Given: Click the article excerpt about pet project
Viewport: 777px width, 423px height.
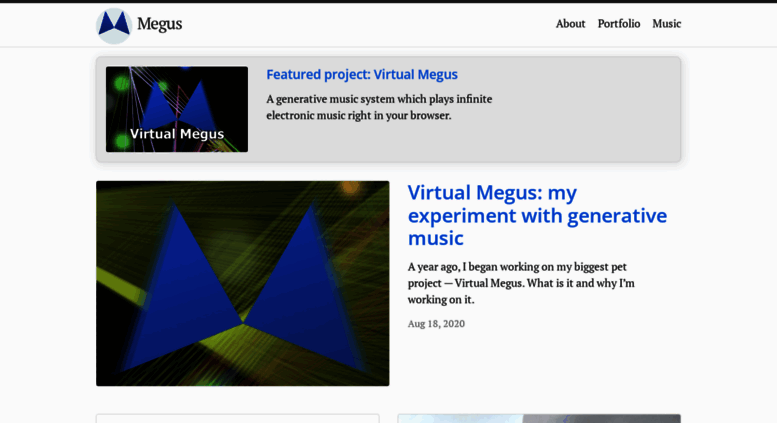Looking at the screenshot, I should [x=521, y=283].
